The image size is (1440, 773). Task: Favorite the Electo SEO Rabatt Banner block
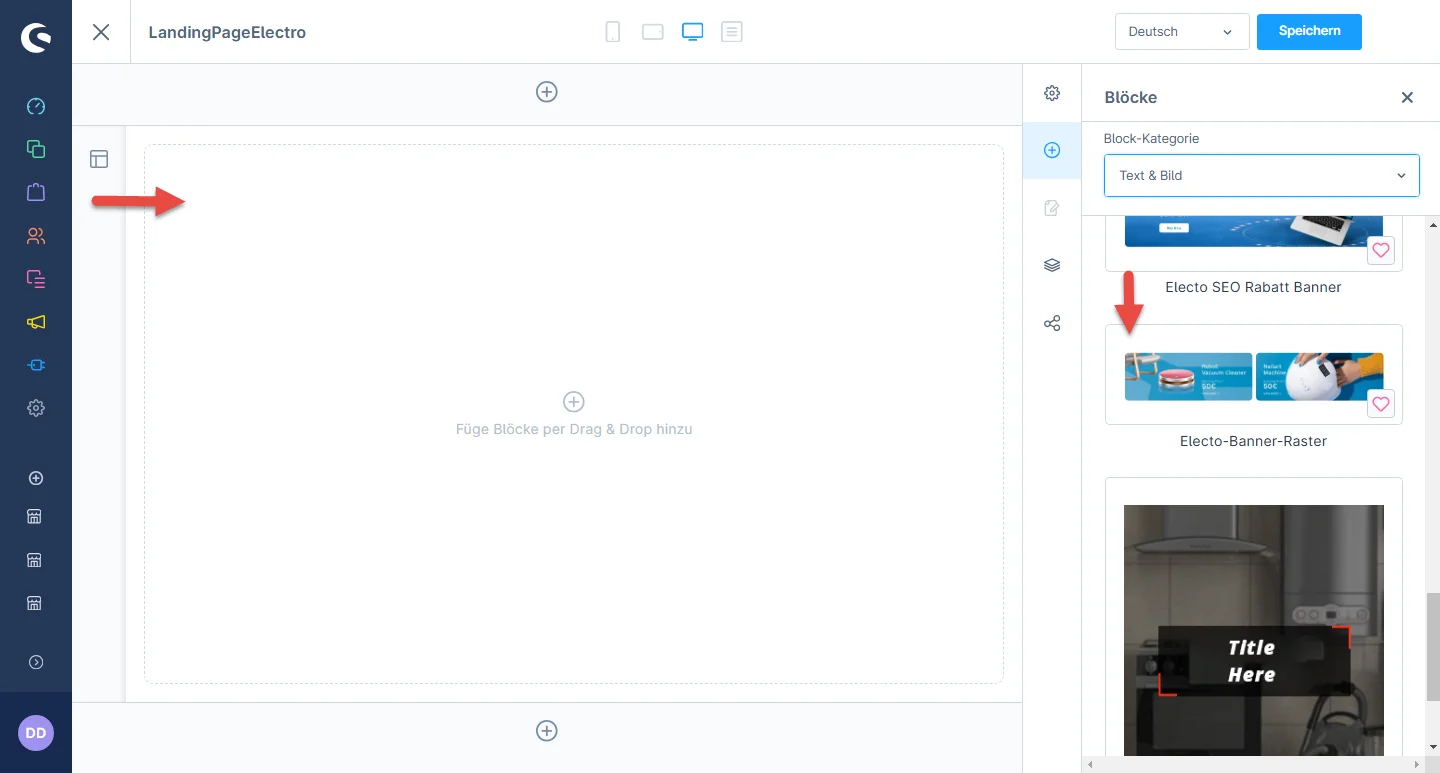click(1381, 251)
